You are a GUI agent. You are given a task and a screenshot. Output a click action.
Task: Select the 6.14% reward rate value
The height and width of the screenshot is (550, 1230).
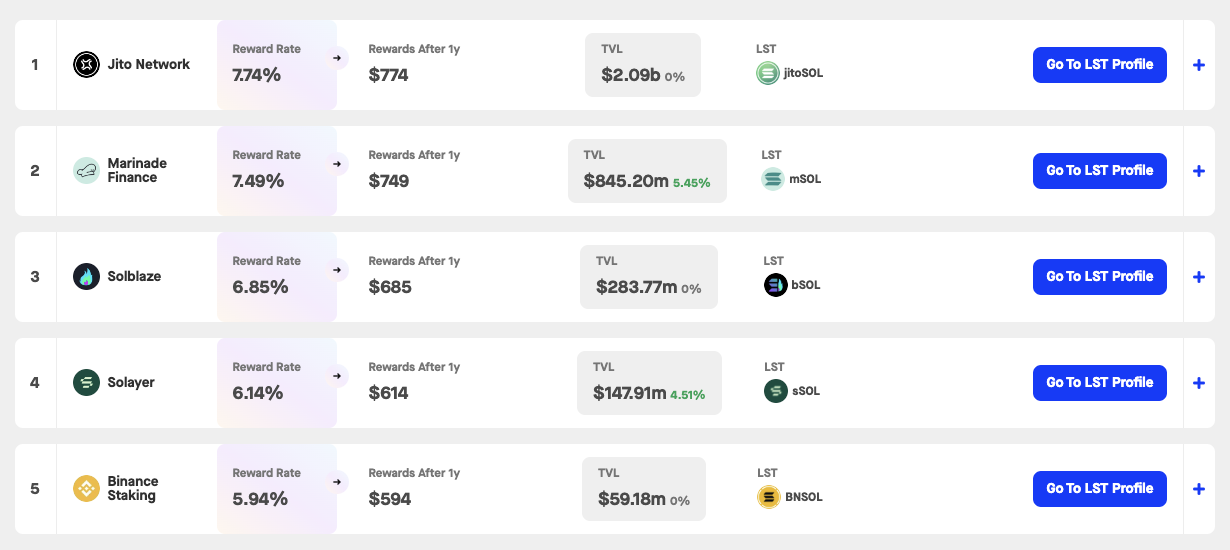pyautogui.click(x=258, y=393)
